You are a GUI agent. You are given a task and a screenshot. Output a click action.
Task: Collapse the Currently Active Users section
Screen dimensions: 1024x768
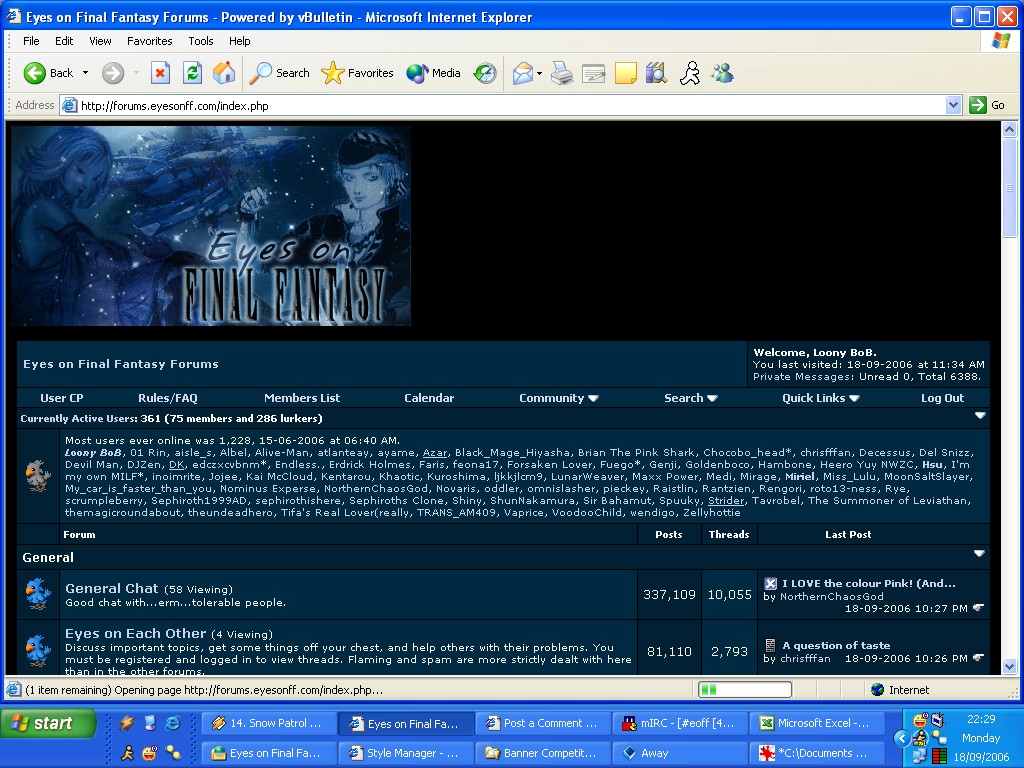(980, 416)
